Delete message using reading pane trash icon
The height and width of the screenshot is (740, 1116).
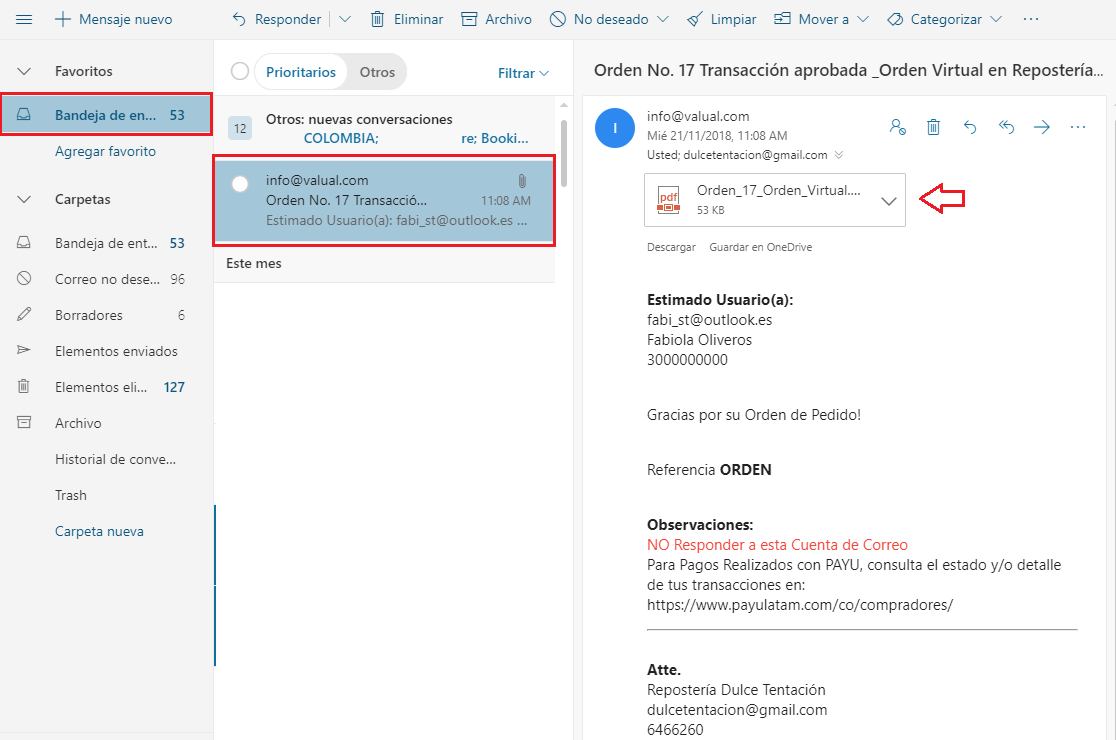point(933,127)
